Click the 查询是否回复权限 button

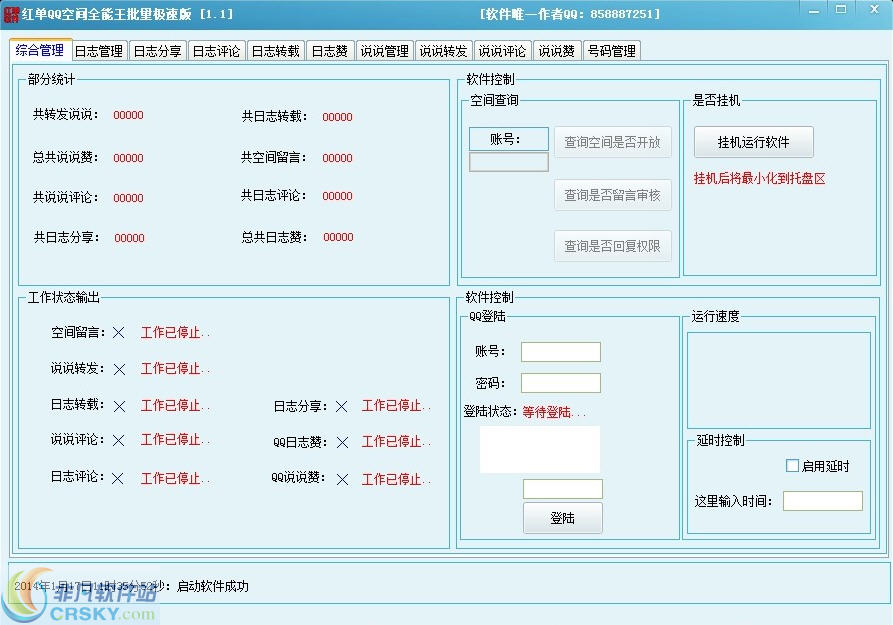pos(612,246)
